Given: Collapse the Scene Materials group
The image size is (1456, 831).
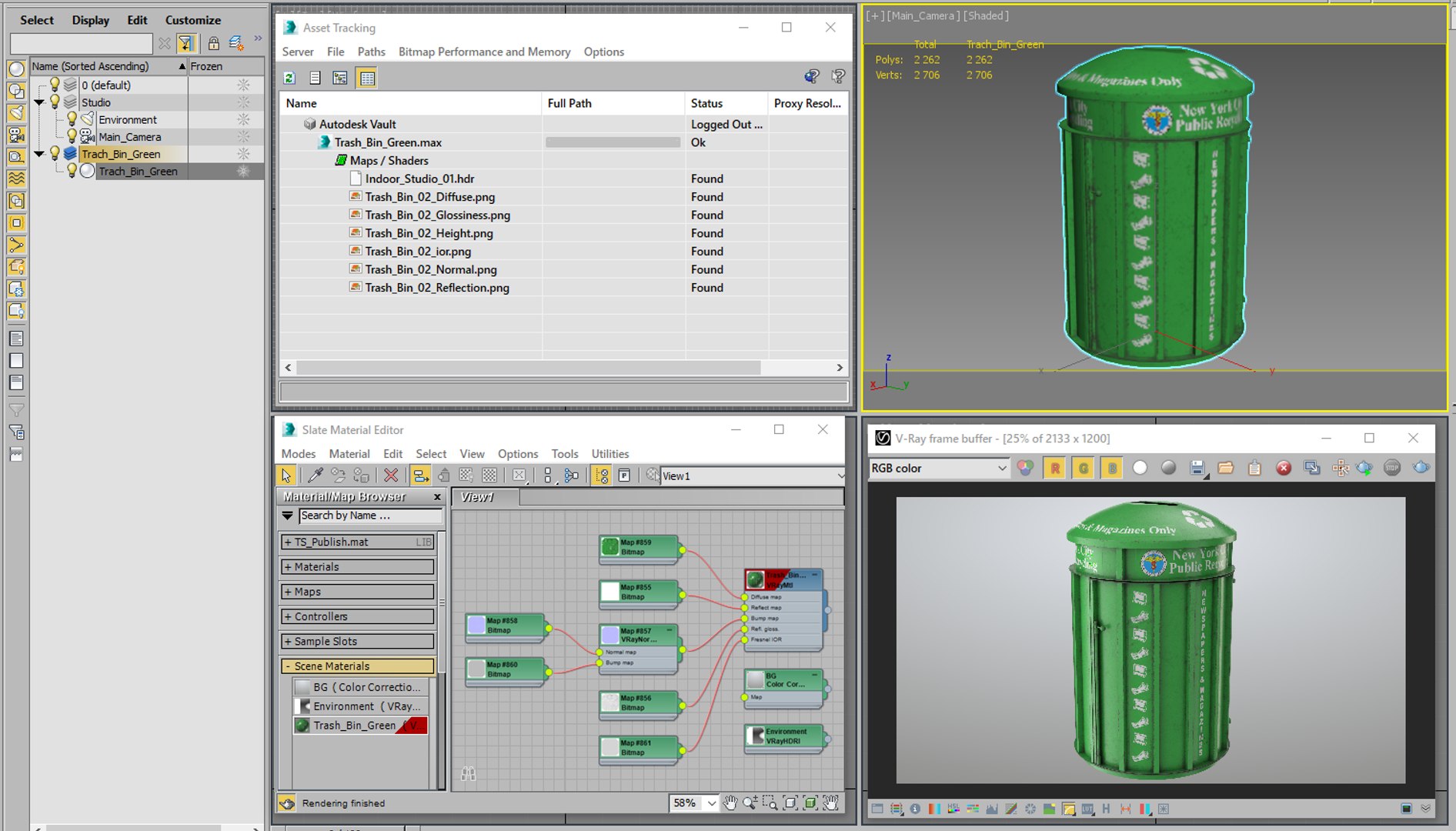Looking at the screenshot, I should click(358, 666).
